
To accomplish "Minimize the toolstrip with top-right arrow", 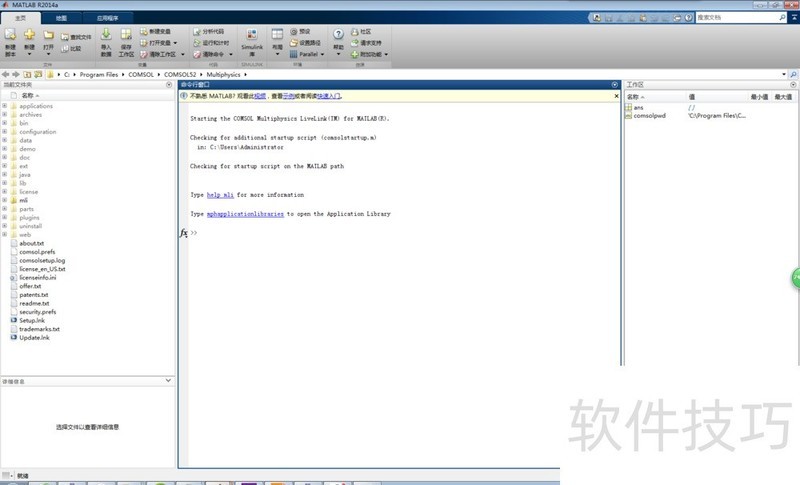I will pyautogui.click(x=794, y=17).
